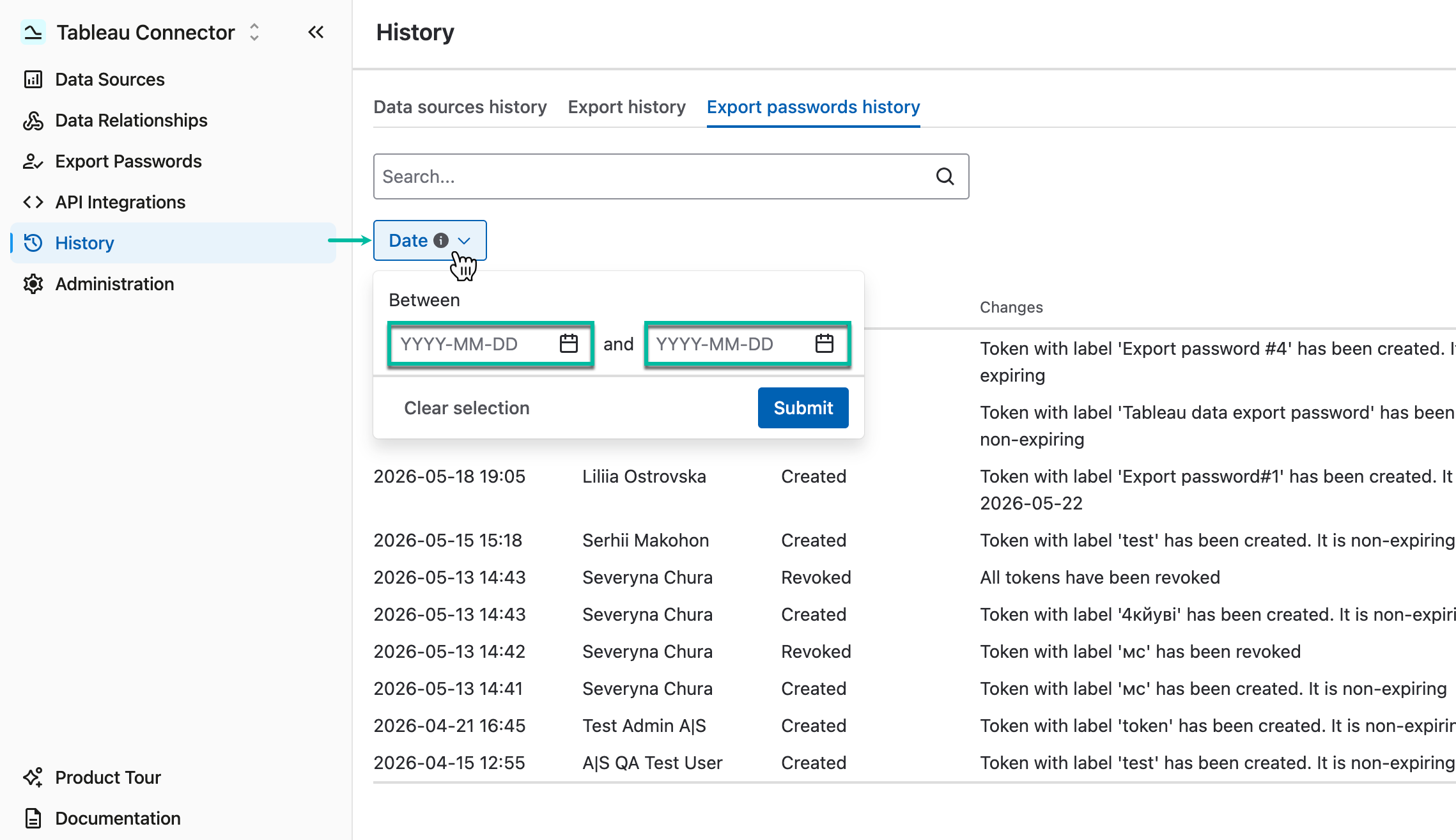The image size is (1456, 840).
Task: Open the start date calendar picker icon
Action: coord(569,344)
